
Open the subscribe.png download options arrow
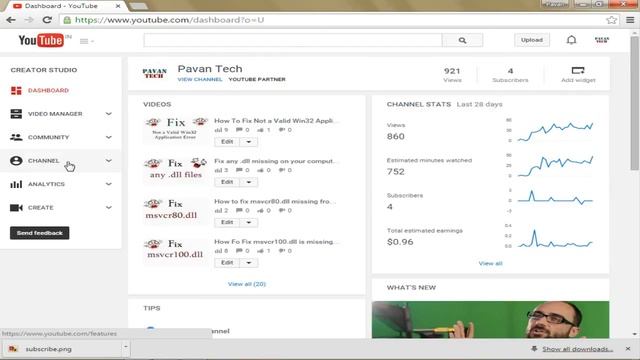click(126, 347)
